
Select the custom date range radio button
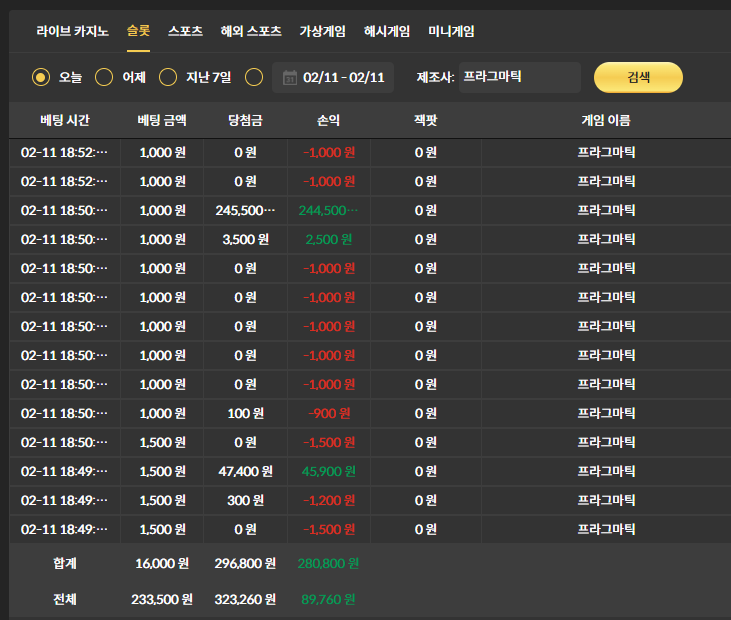254,77
